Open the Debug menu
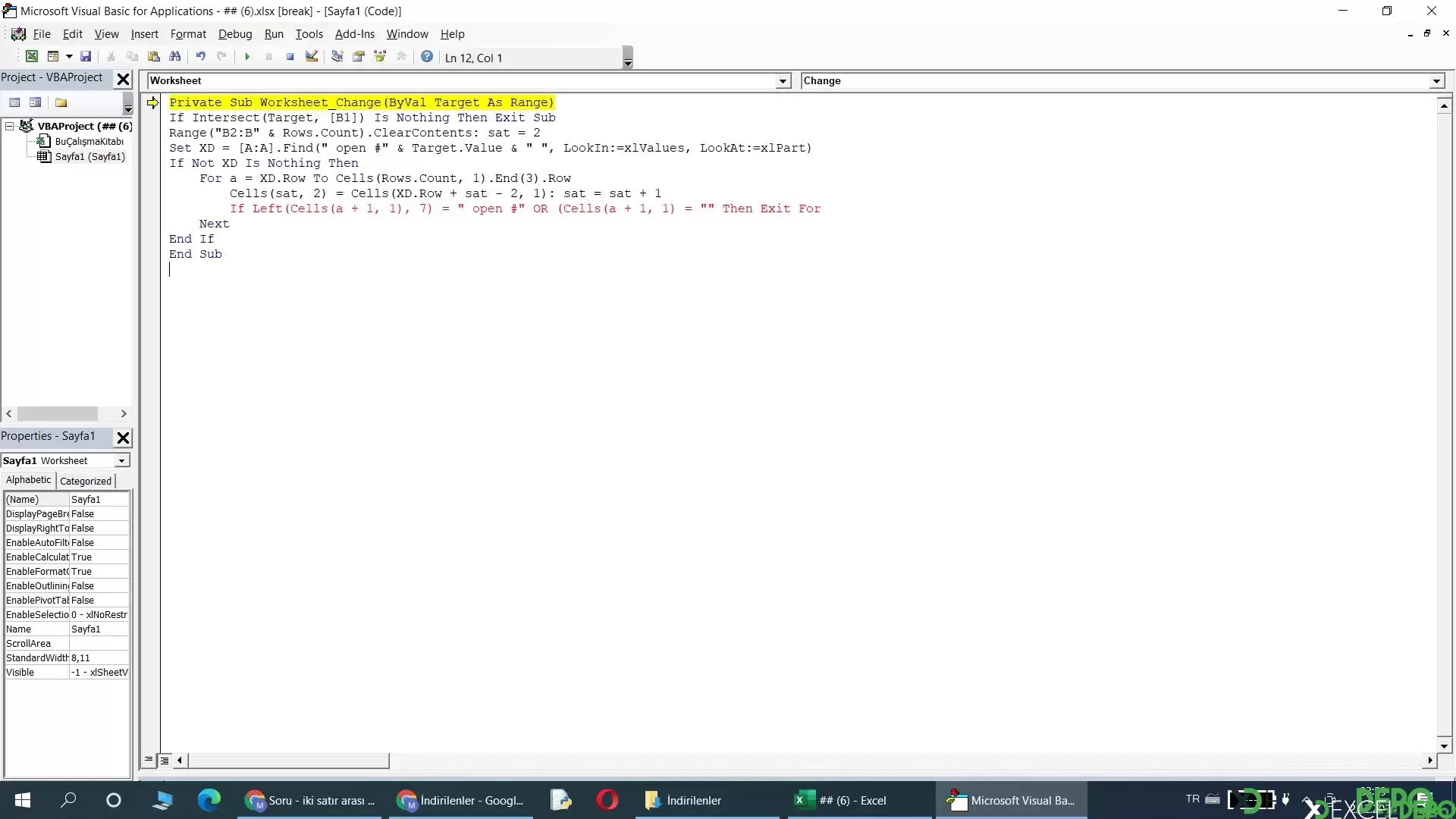 click(235, 34)
